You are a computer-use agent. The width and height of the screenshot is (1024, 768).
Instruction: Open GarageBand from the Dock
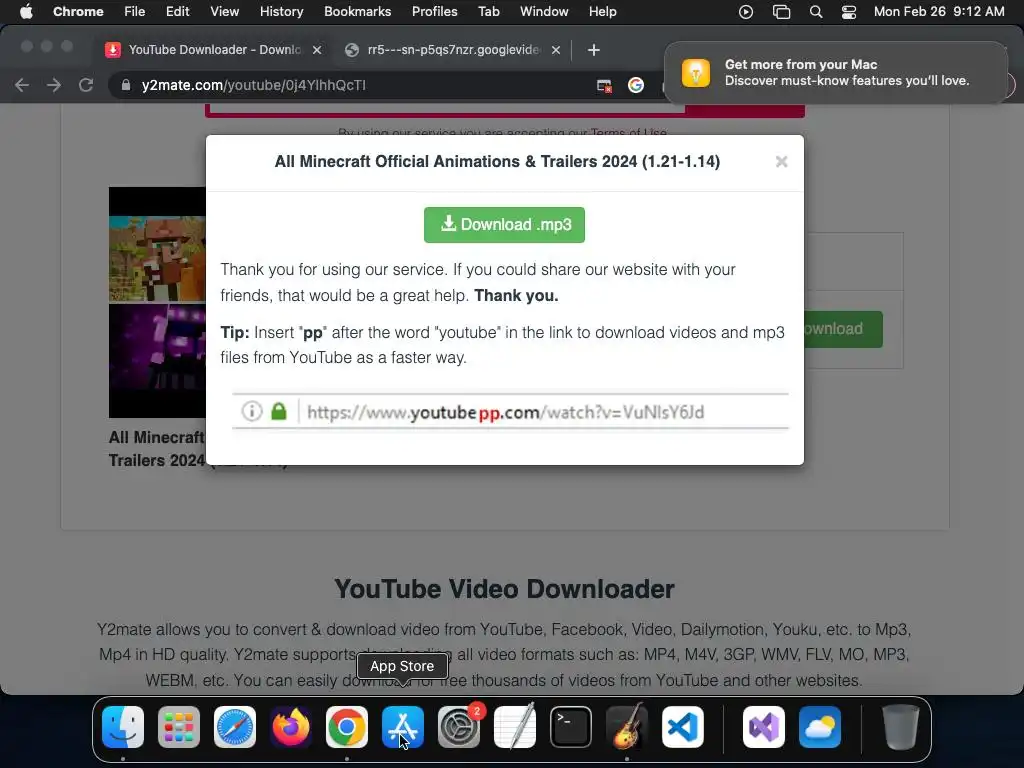(x=627, y=727)
